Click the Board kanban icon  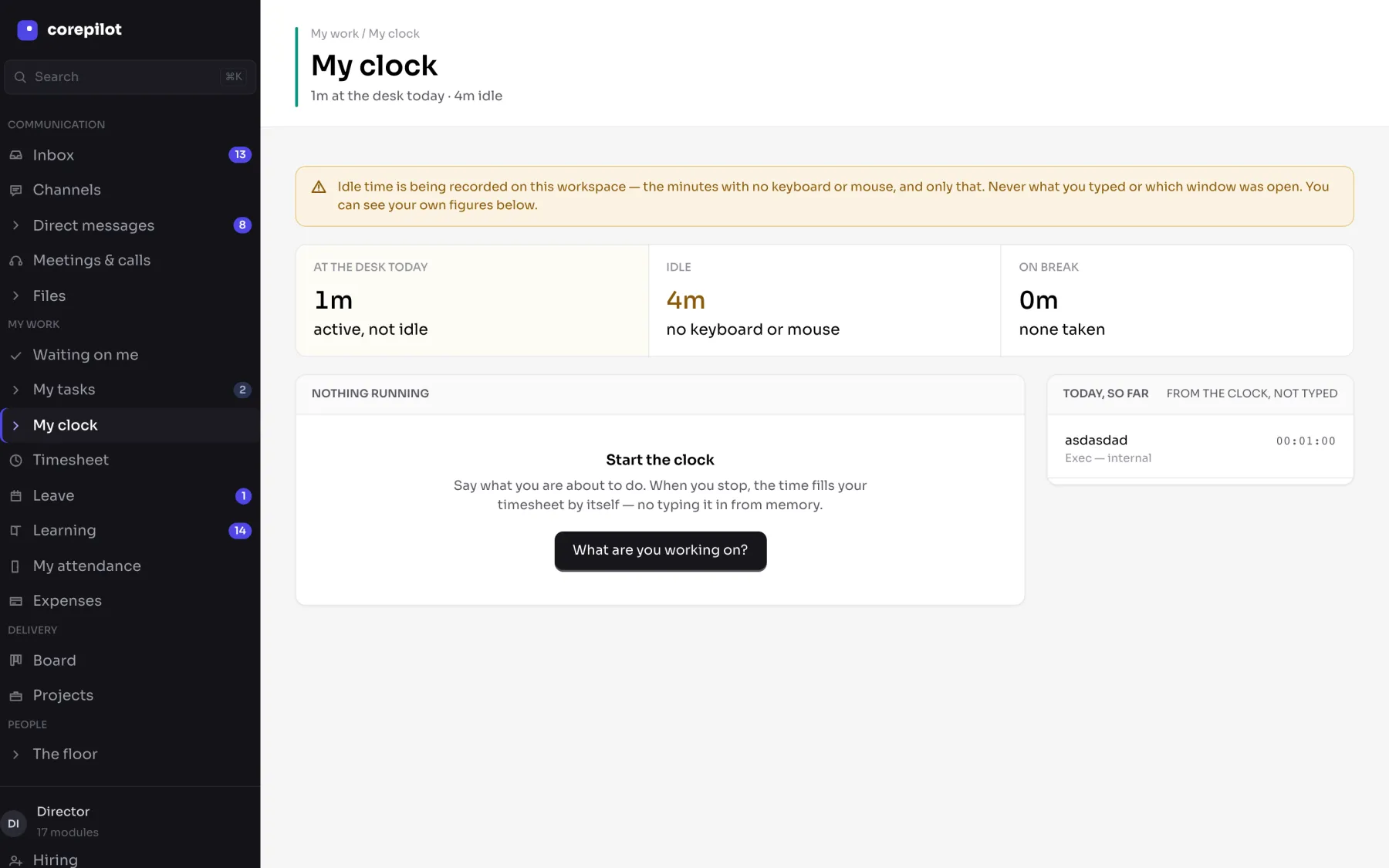[x=15, y=660]
